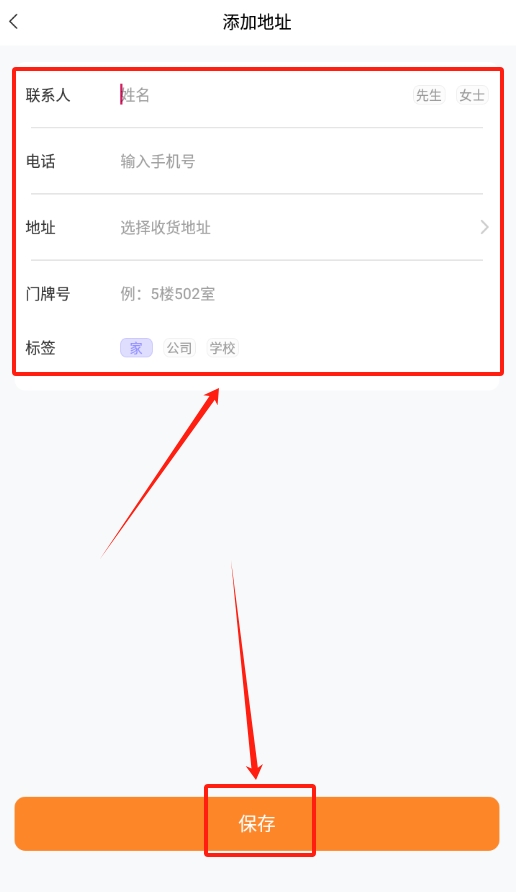Tap the 门牌号 row label
This screenshot has height=892, width=516.
tap(48, 294)
